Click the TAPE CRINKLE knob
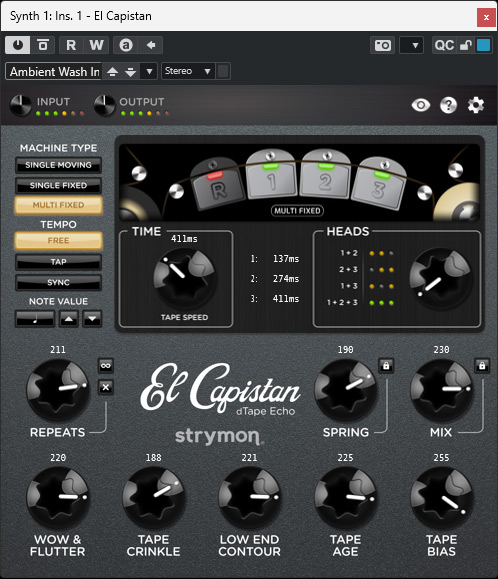498x579 pixels. tap(154, 498)
